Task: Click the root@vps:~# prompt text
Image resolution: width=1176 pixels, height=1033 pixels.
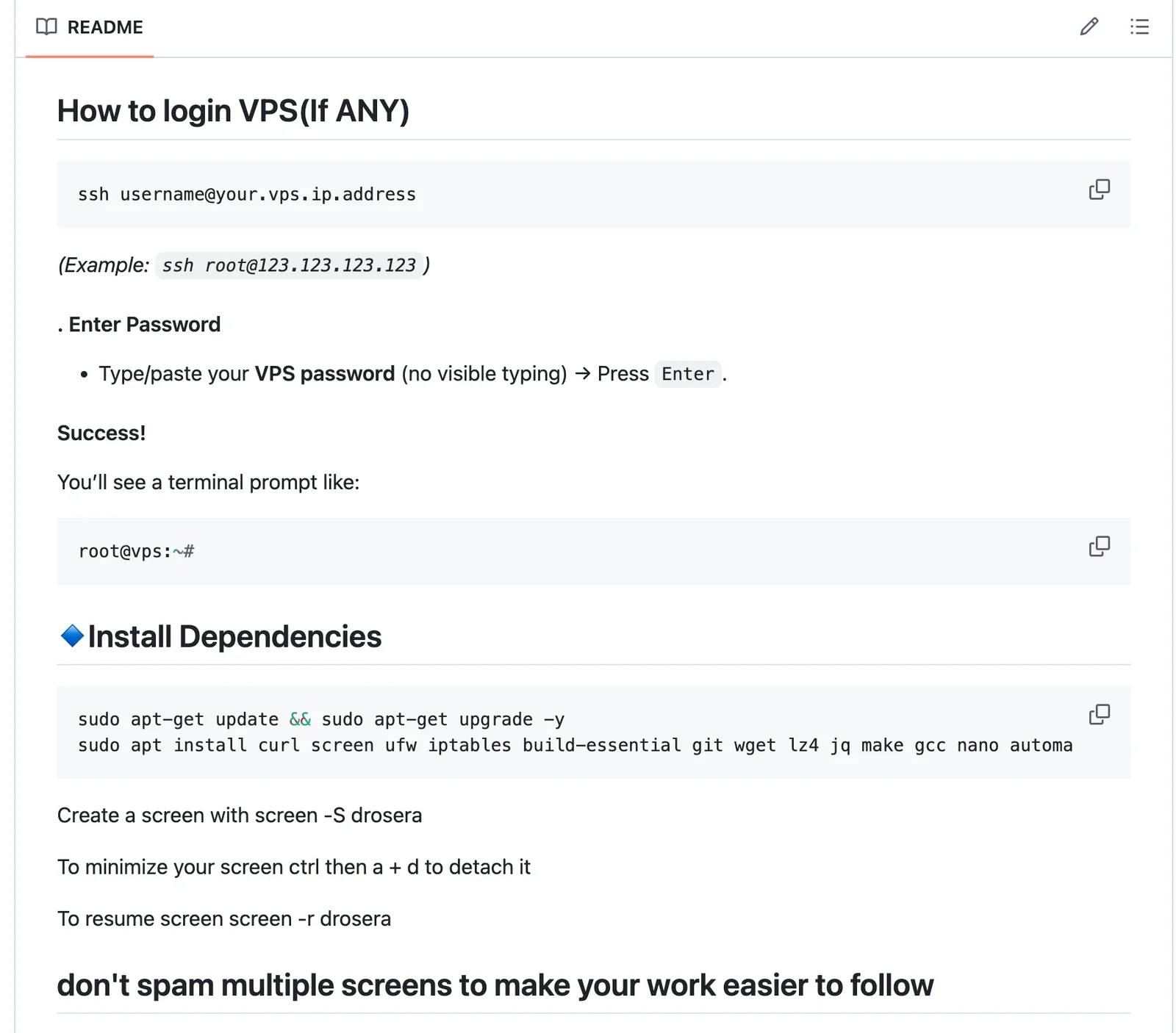Action: [137, 552]
